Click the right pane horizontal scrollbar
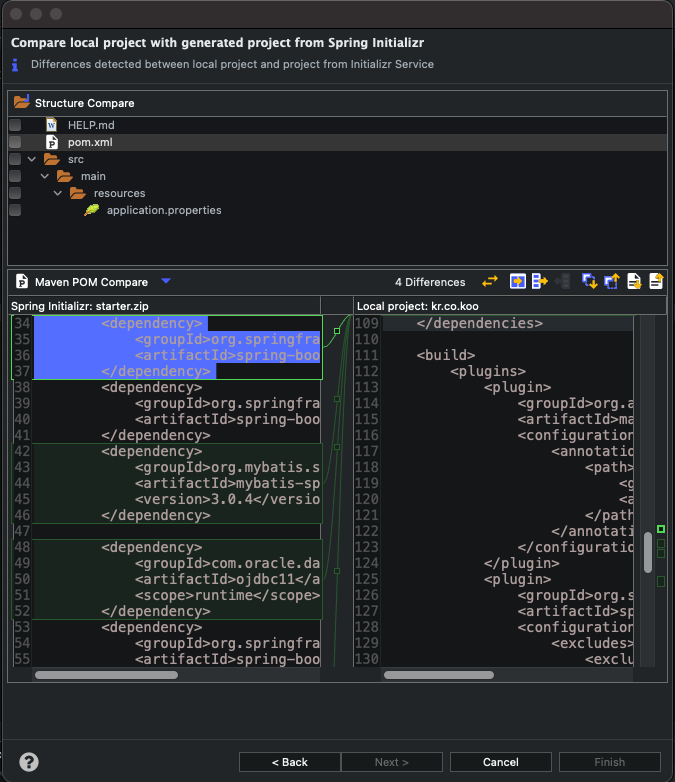Viewport: 675px width, 782px height. click(x=439, y=675)
